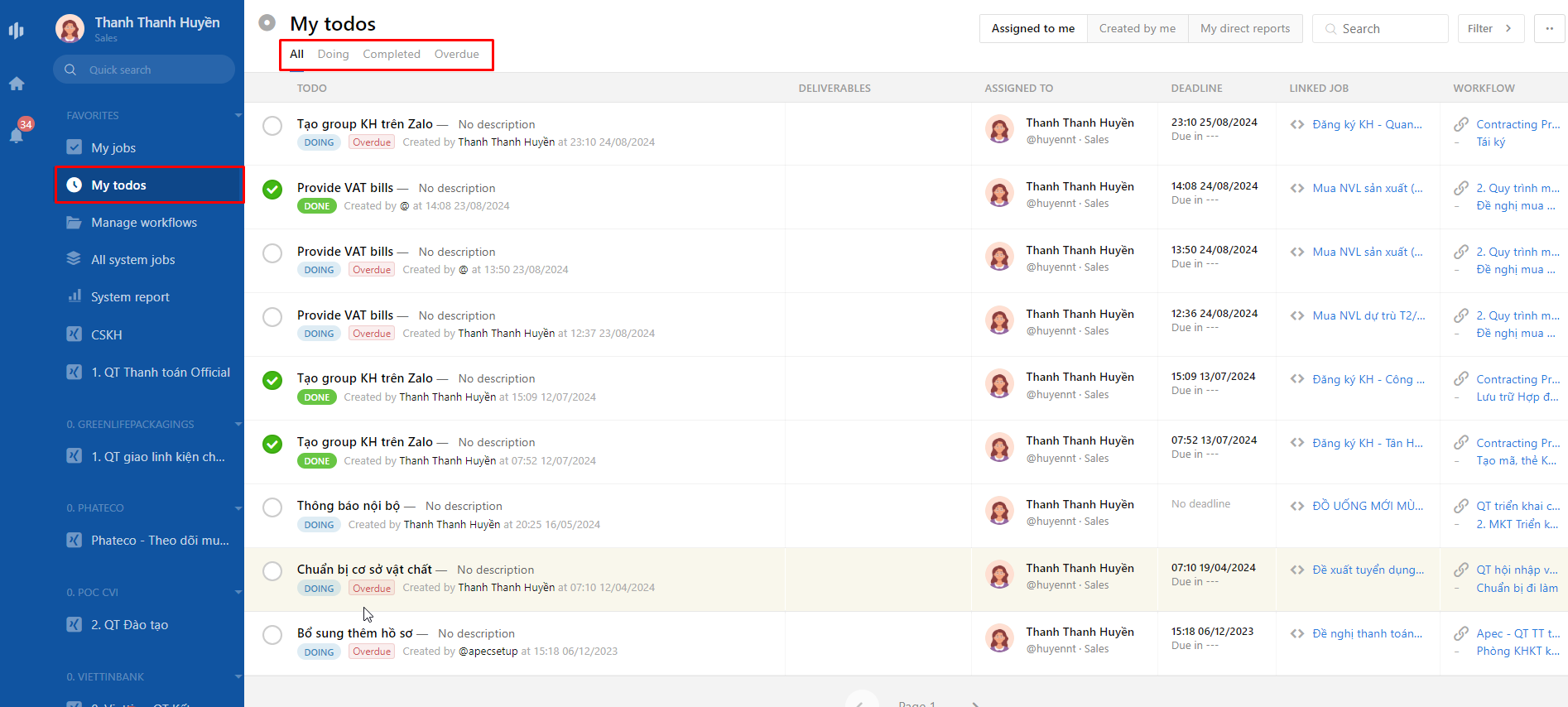Screen dimensions: 1568x707
Task: Collapse the 0. VIETTINBANK section arrow
Action: coord(238,676)
